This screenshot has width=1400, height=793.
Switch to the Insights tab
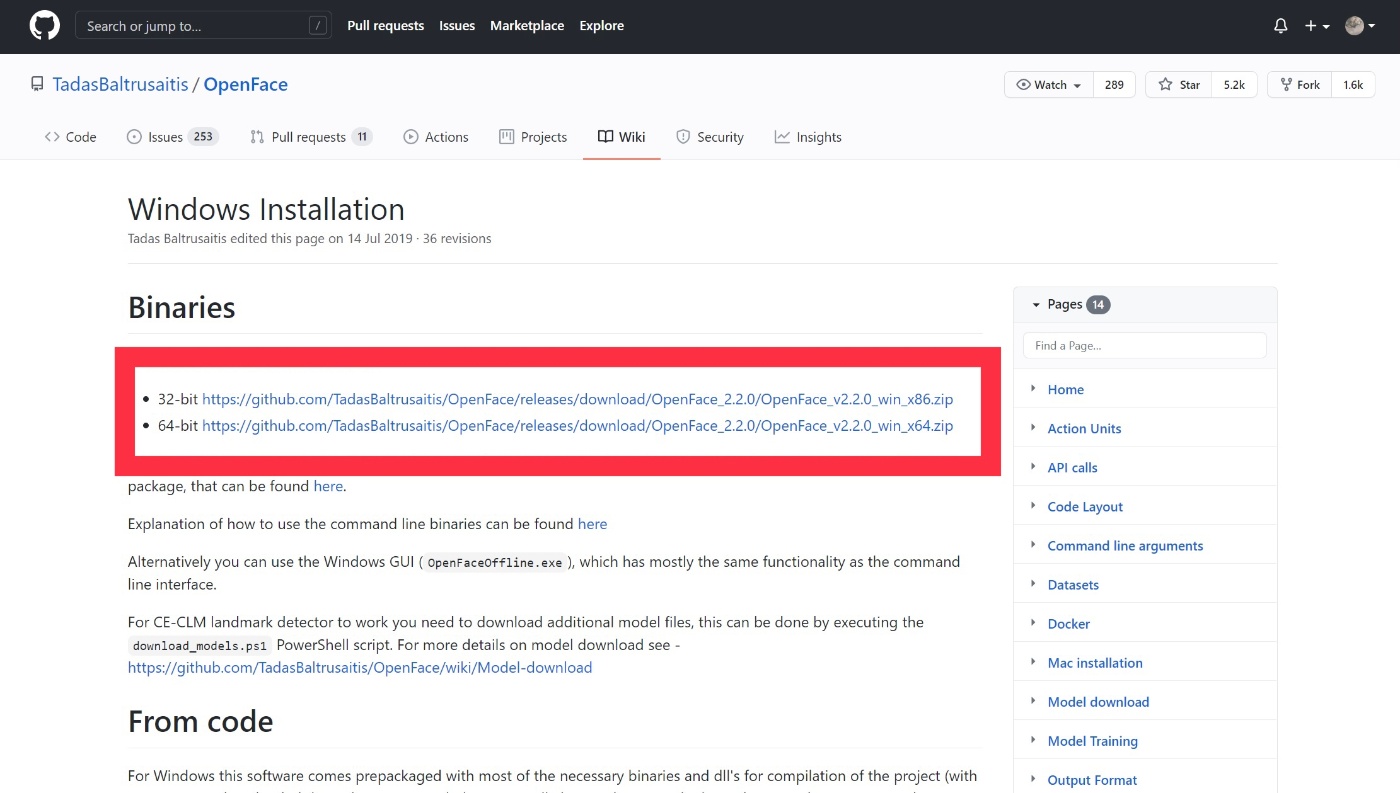click(808, 137)
